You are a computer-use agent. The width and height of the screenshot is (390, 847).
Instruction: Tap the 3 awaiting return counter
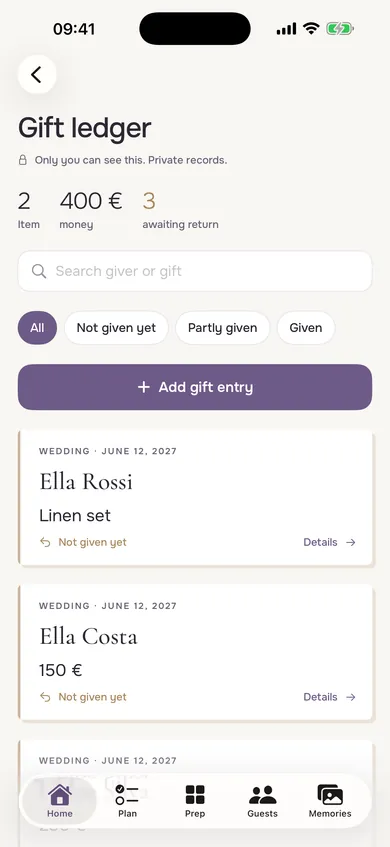coord(180,211)
